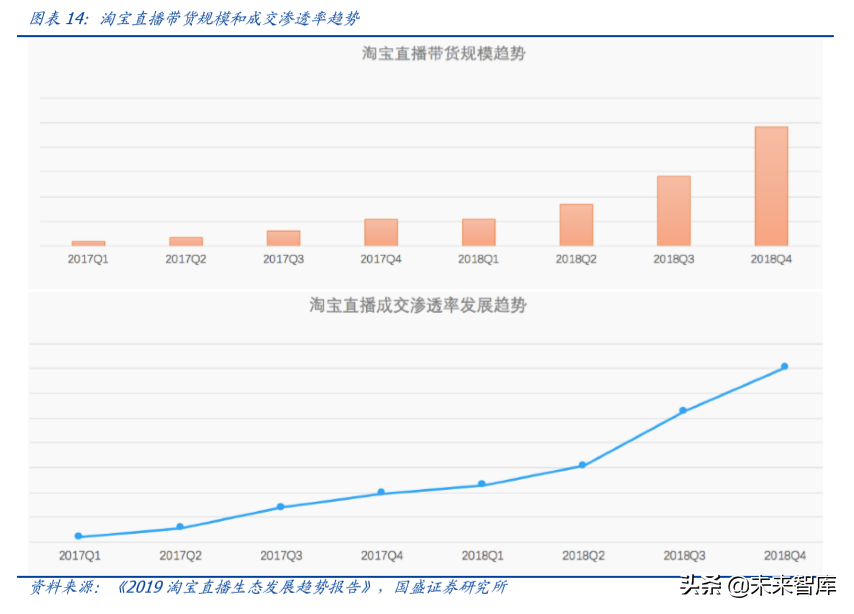The image size is (854, 614).
Task: Select the final 2018Q4 line data point
Action: 784,366
